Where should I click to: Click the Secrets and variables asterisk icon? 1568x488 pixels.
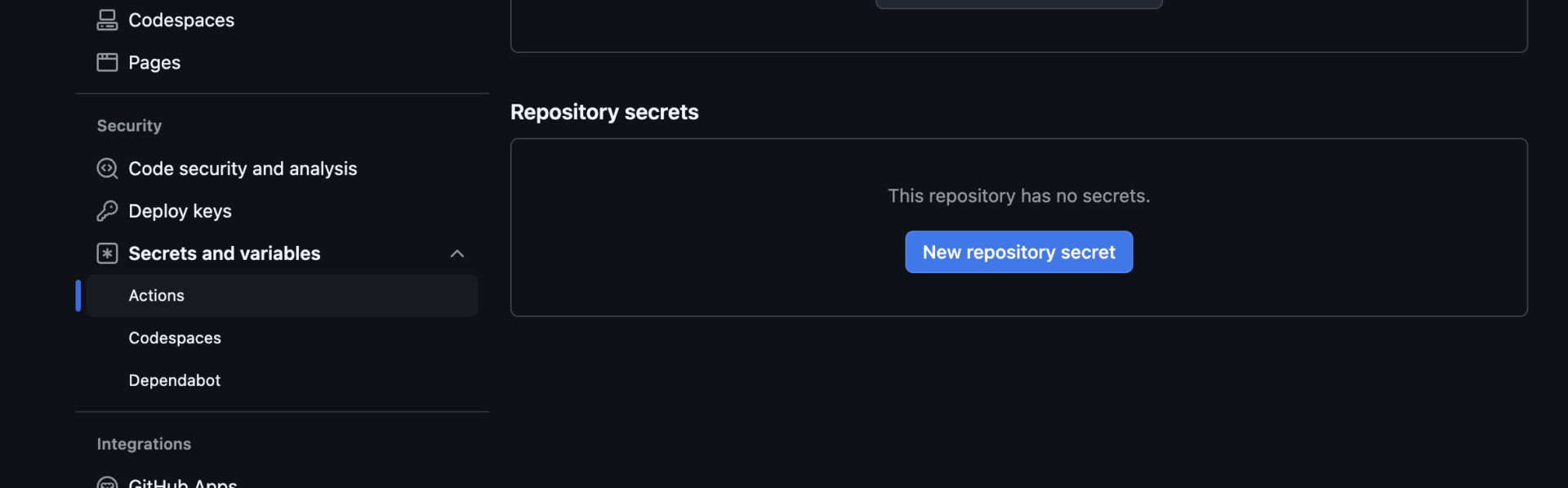tap(107, 253)
